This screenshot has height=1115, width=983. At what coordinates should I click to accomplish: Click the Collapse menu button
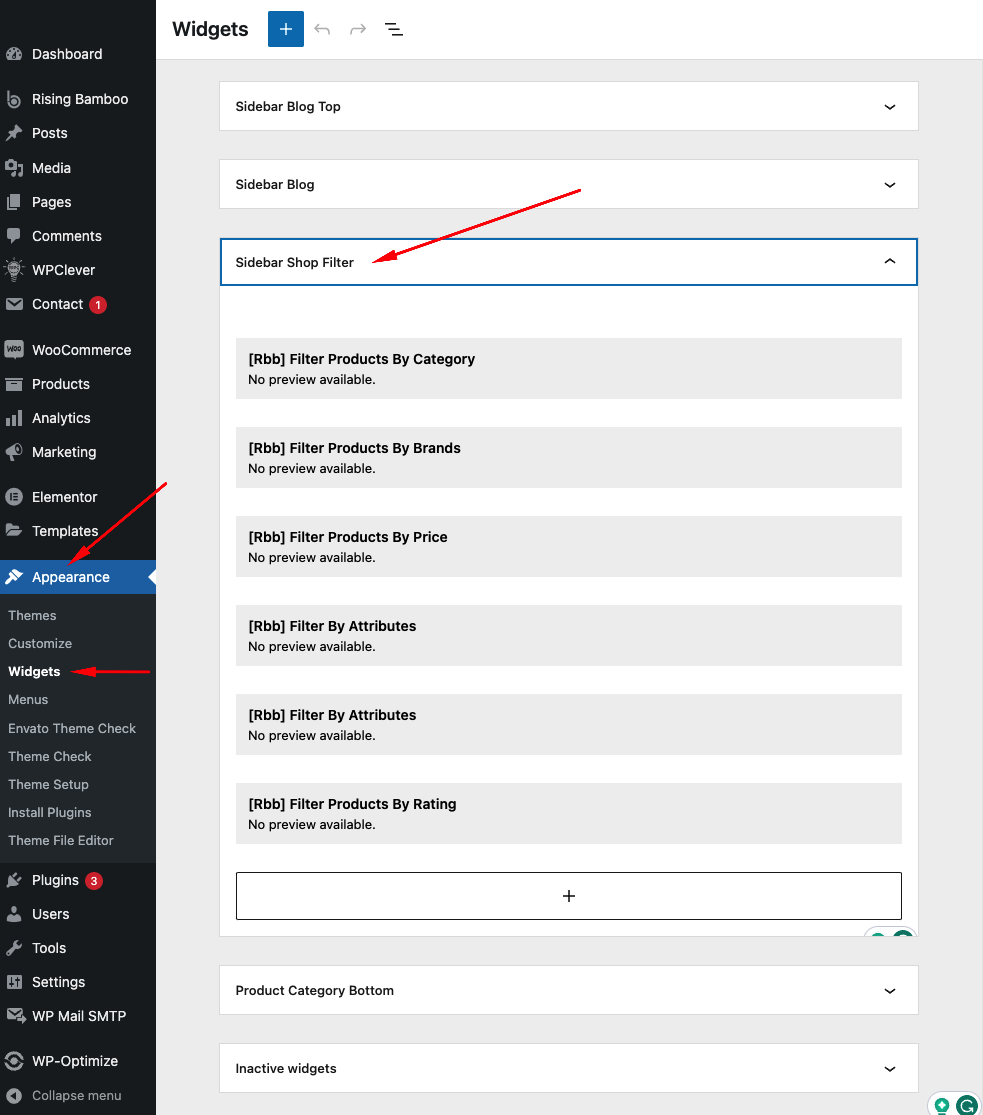(76, 1095)
